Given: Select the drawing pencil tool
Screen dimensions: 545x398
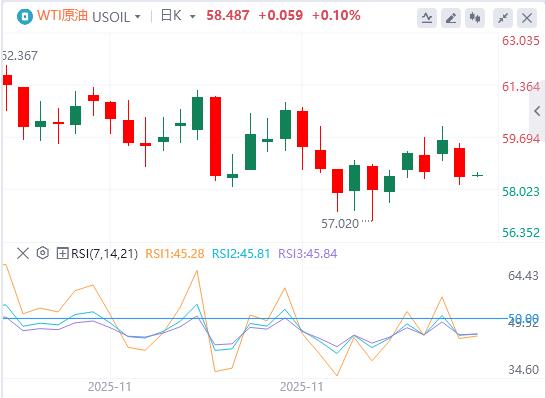Looking at the screenshot, I should (451, 17).
